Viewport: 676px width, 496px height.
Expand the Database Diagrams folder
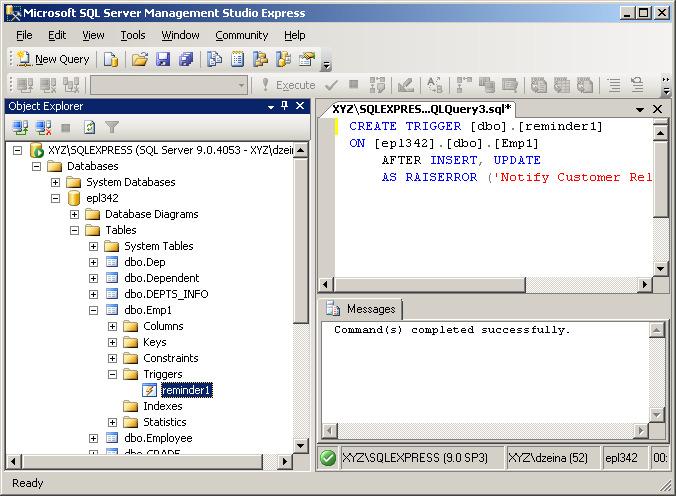tap(75, 214)
